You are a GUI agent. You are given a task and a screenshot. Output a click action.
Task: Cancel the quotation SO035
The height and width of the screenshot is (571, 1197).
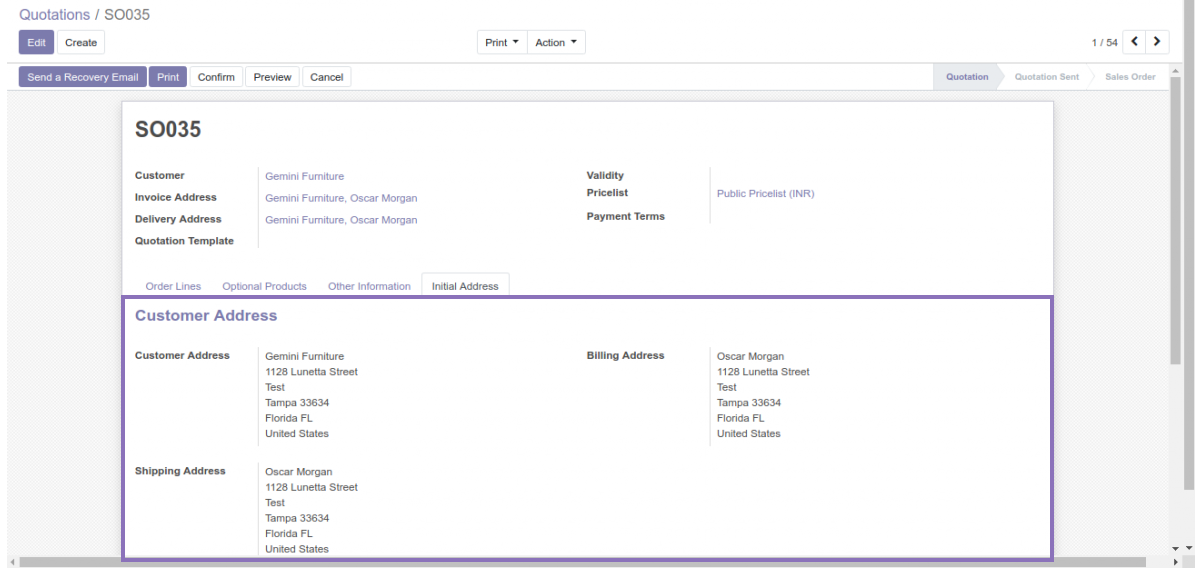click(327, 77)
